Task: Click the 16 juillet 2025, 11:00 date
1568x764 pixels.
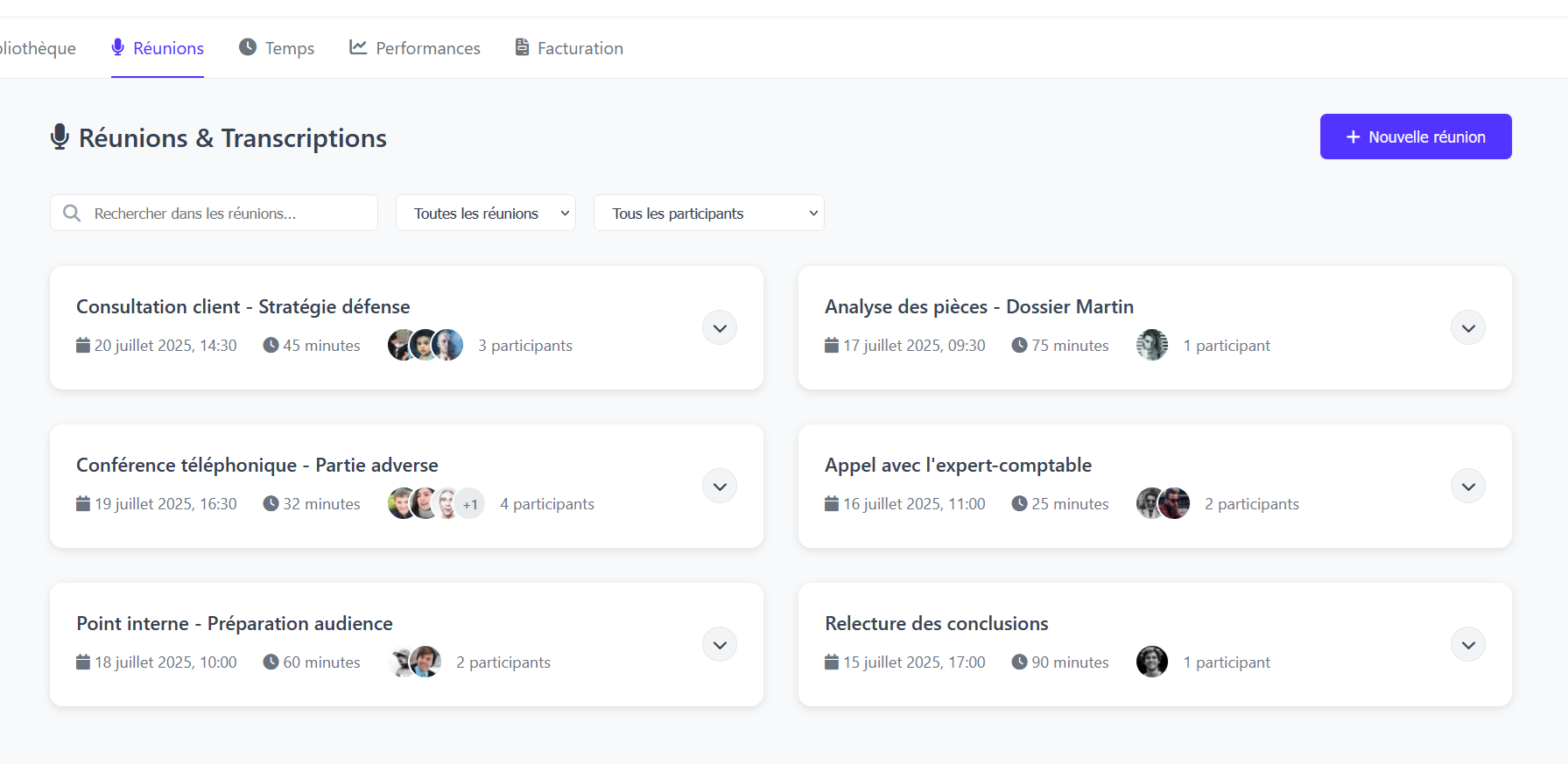Action: (x=914, y=504)
